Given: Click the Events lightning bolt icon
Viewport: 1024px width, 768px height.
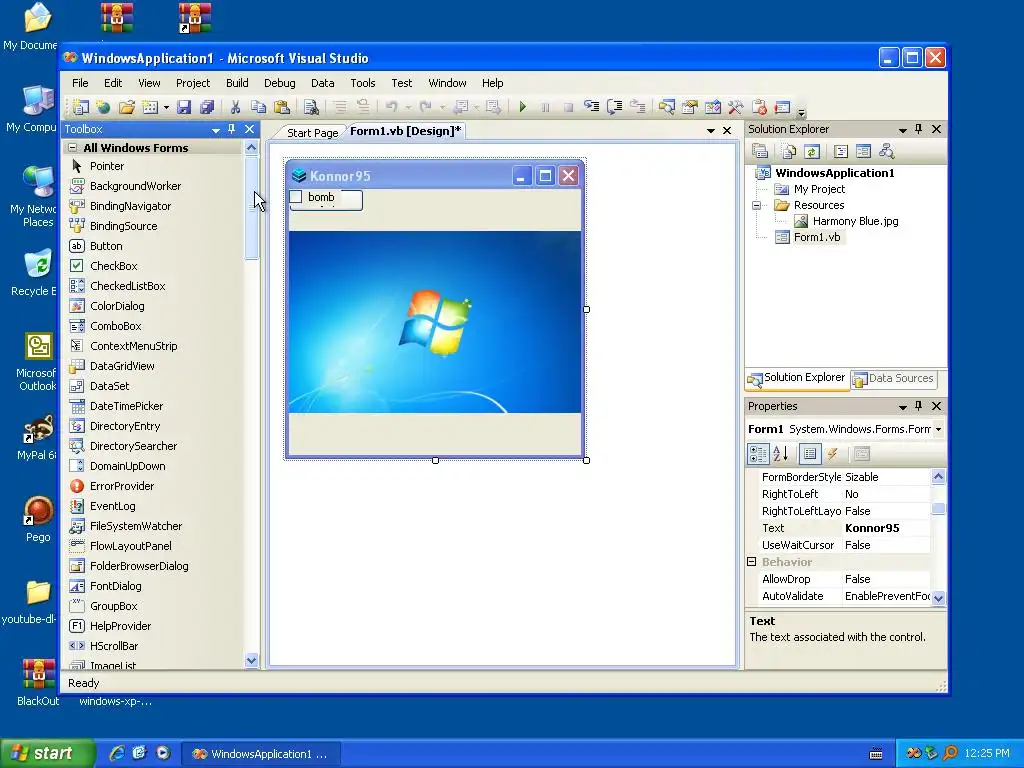Looking at the screenshot, I should (x=833, y=453).
